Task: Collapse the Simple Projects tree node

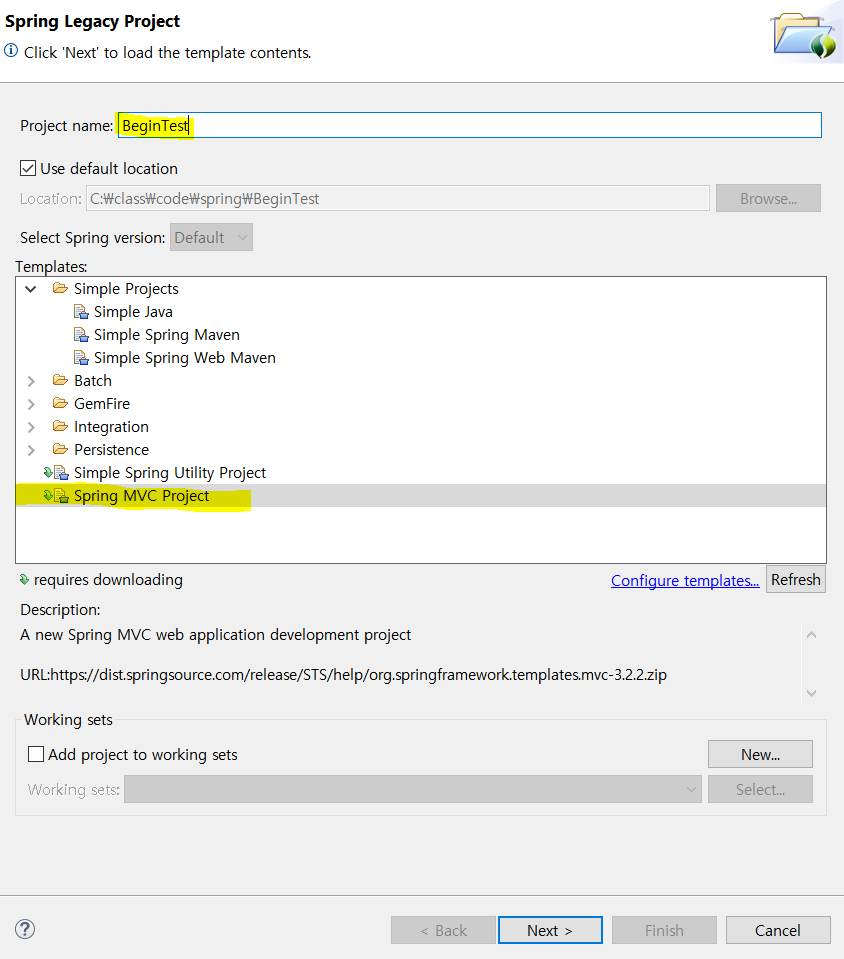Action: click(31, 289)
